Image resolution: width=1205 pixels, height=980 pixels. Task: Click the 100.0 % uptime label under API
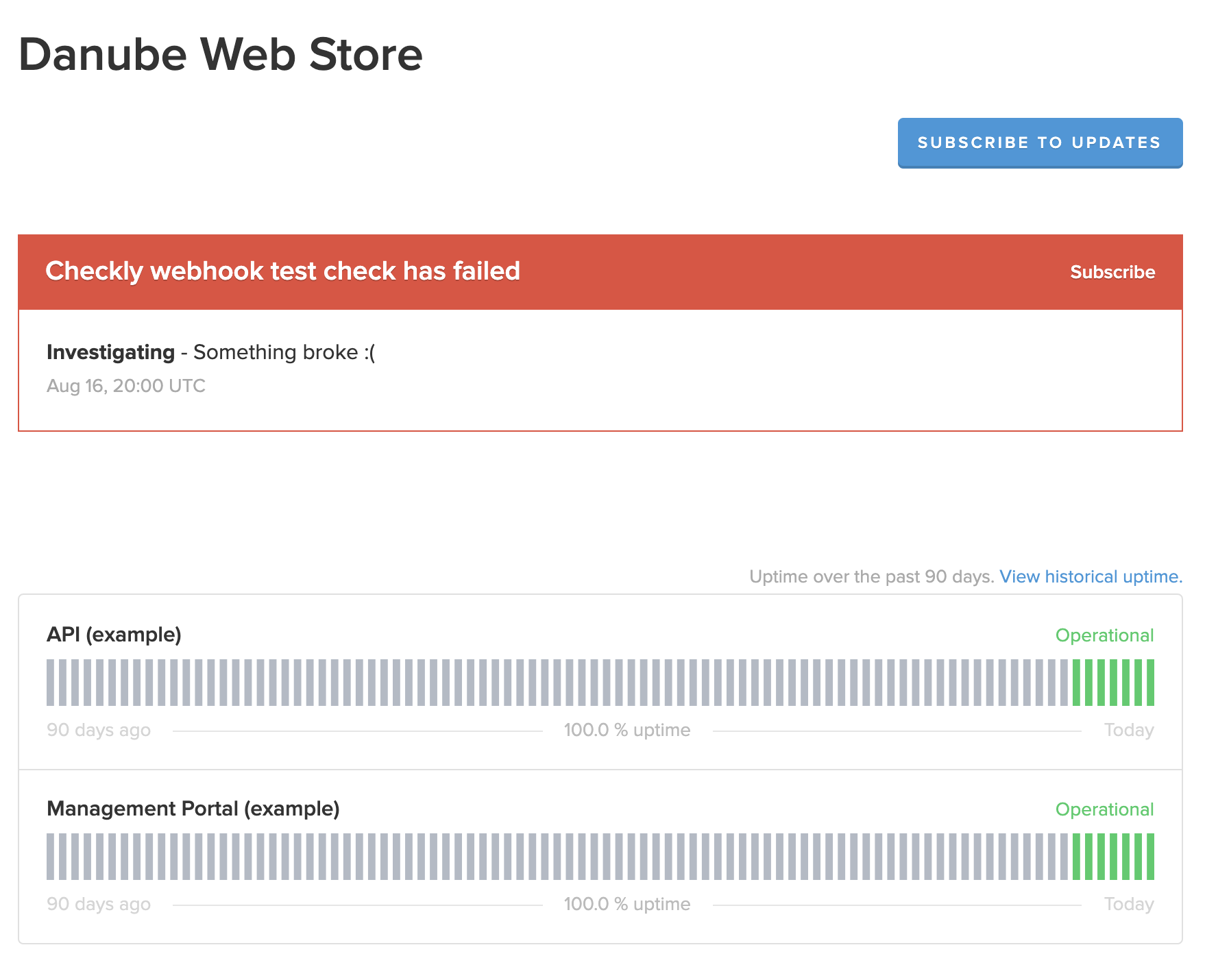click(x=626, y=730)
